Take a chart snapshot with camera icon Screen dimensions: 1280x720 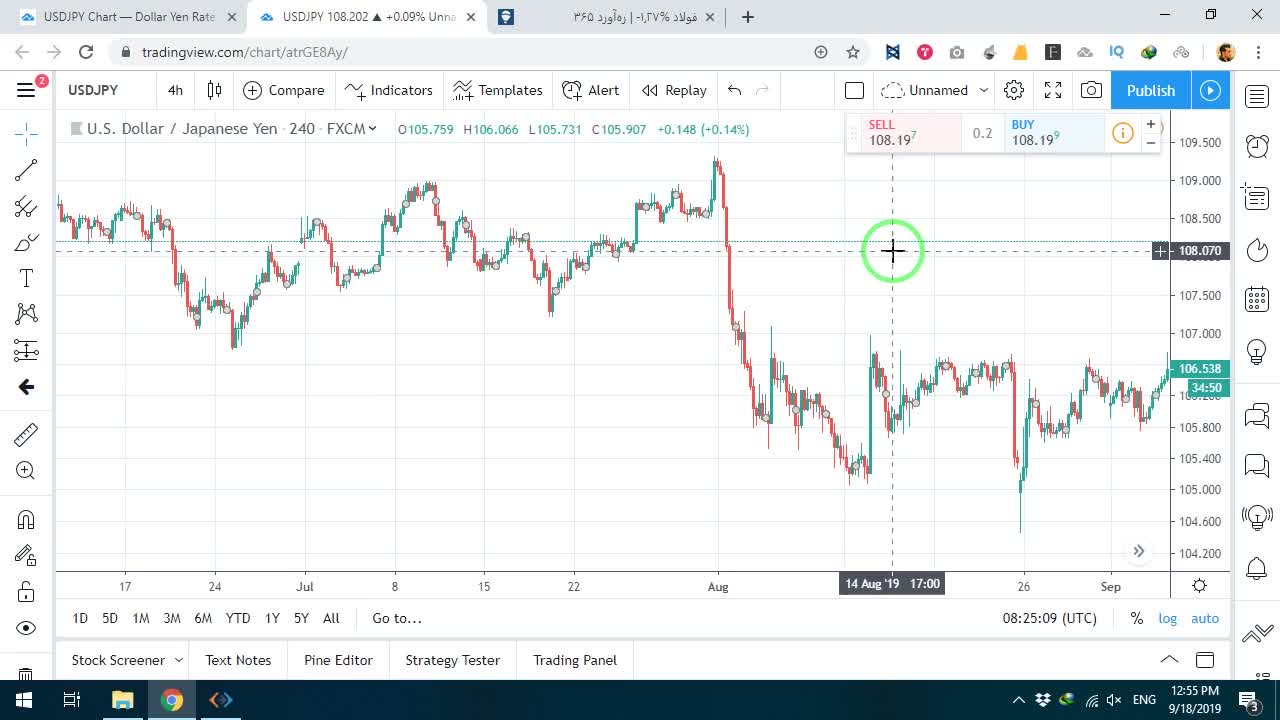coord(1091,90)
